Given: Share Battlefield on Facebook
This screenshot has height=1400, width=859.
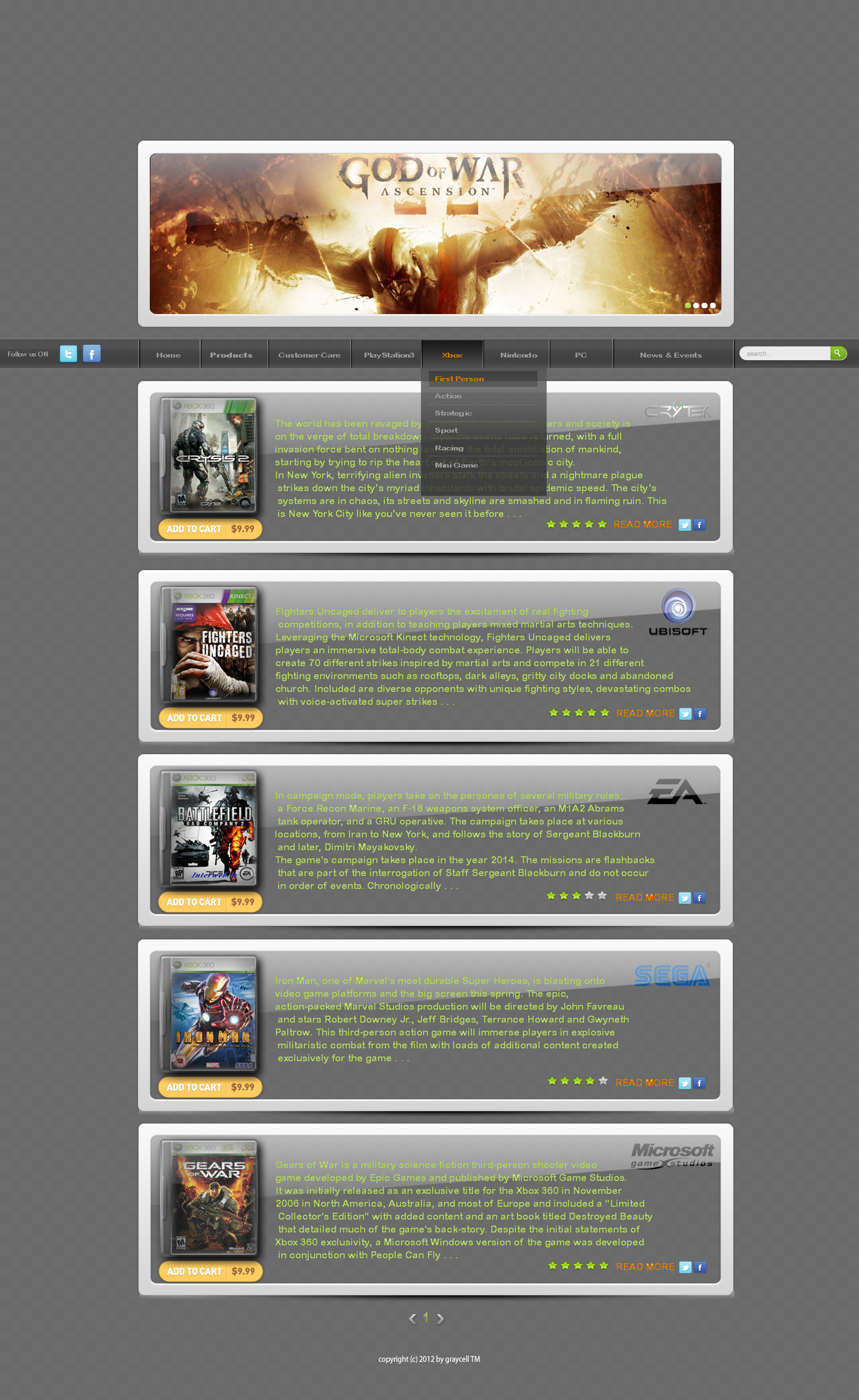Looking at the screenshot, I should coord(700,898).
